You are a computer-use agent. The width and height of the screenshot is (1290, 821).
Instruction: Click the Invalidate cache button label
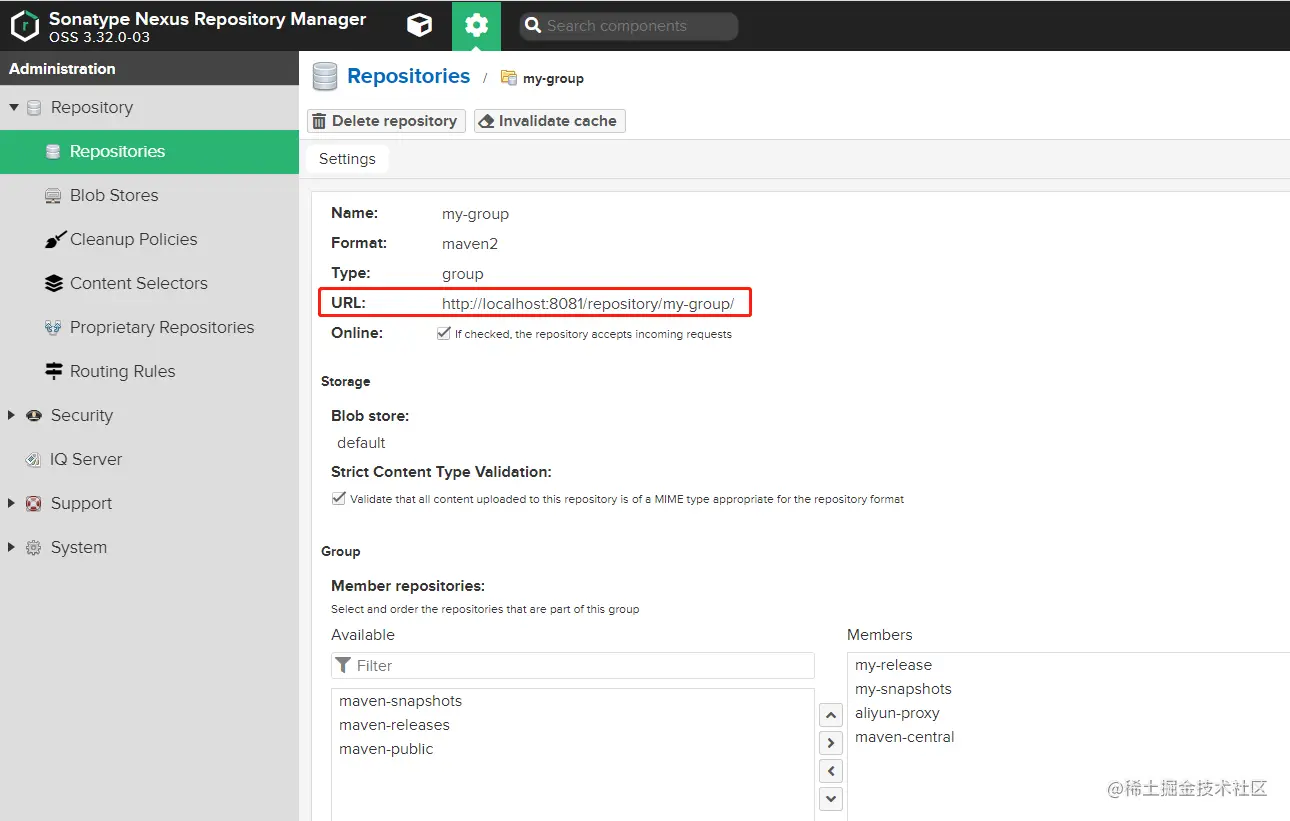(x=557, y=121)
